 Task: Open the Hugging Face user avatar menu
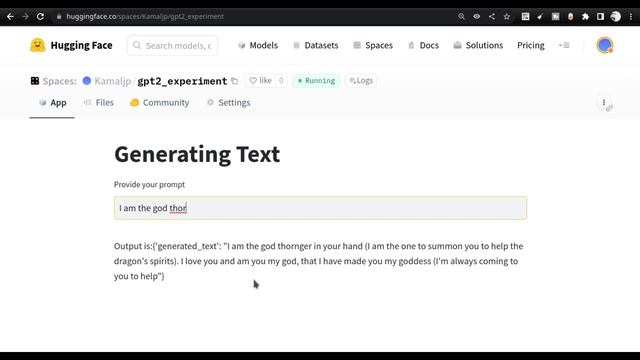click(604, 45)
